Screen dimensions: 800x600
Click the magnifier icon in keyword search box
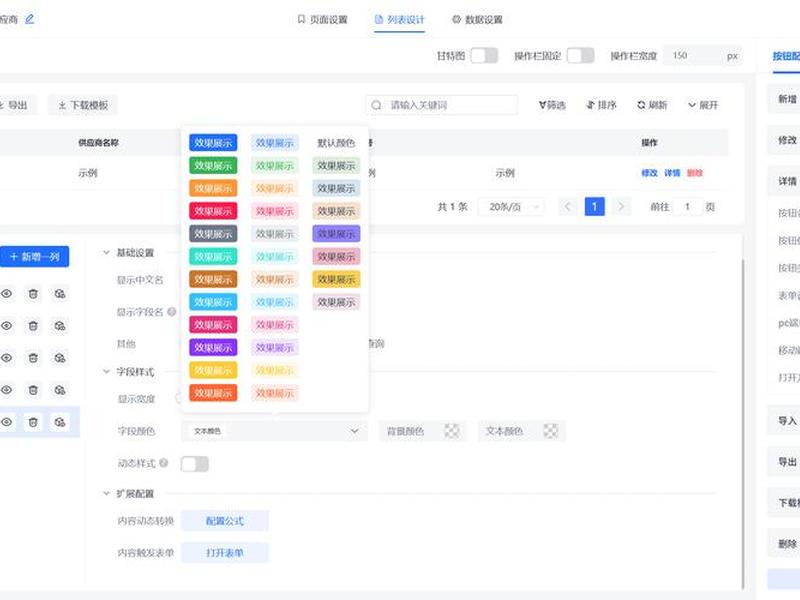(376, 105)
